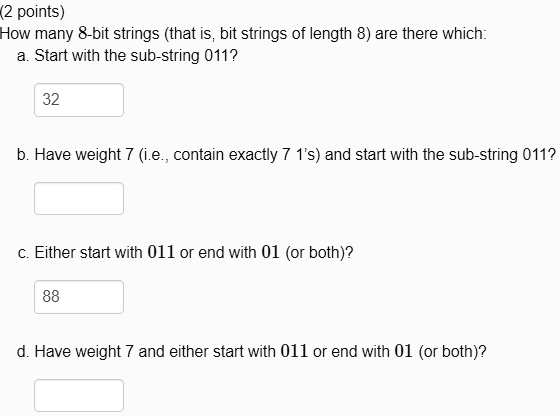Click the value 32 in the first box
The width and height of the screenshot is (560, 416).
pos(51,100)
